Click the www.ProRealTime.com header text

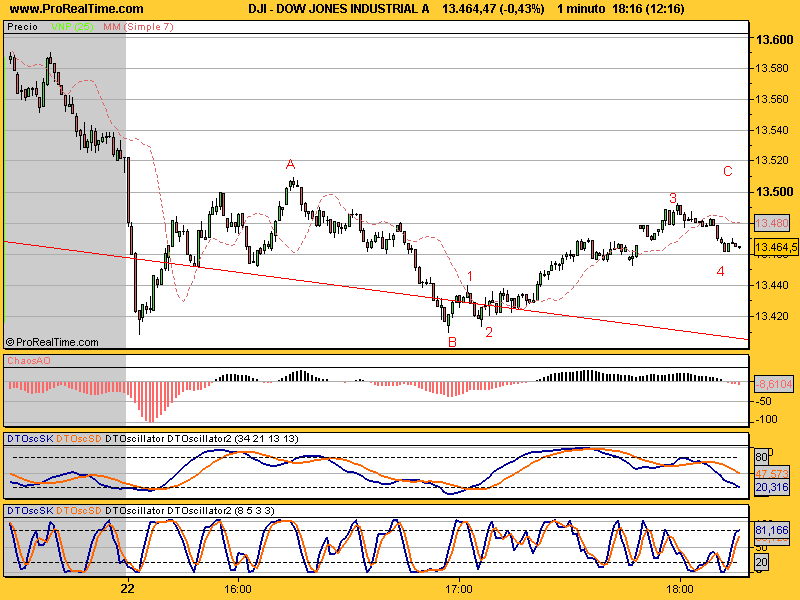(77, 9)
